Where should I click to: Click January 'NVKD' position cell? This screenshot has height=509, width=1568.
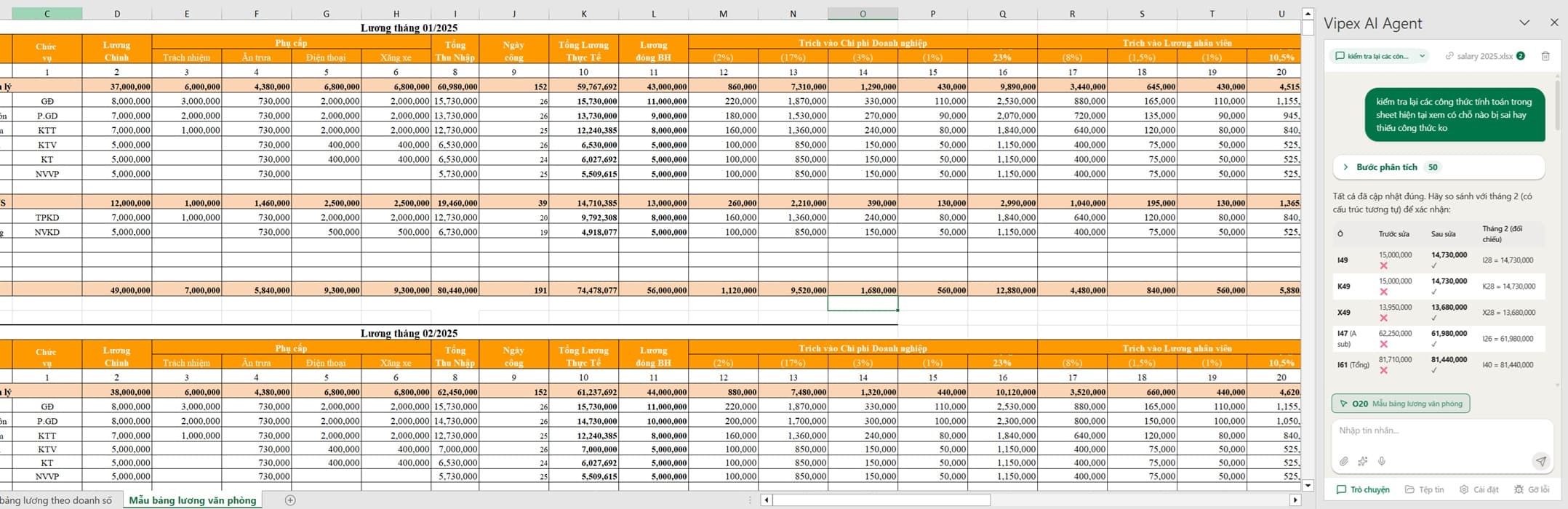point(47,232)
